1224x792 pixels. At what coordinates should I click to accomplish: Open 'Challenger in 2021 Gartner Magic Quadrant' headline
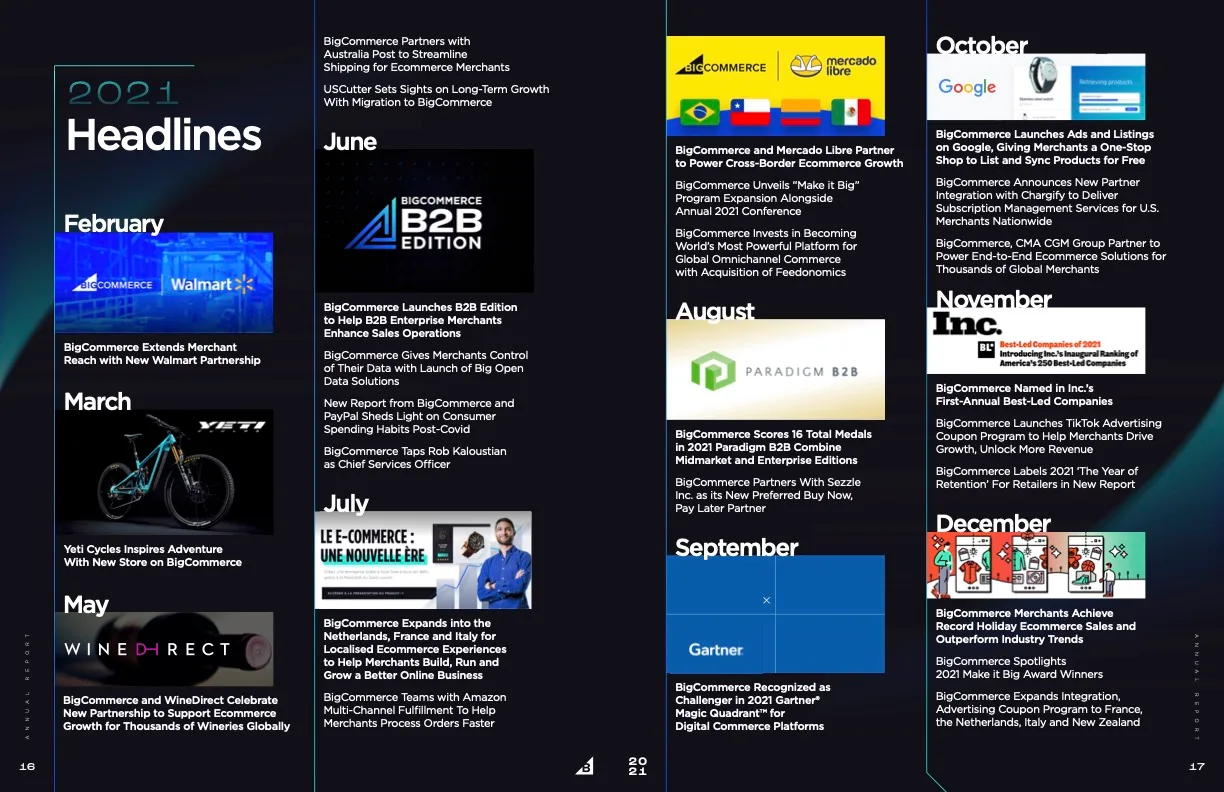click(753, 707)
